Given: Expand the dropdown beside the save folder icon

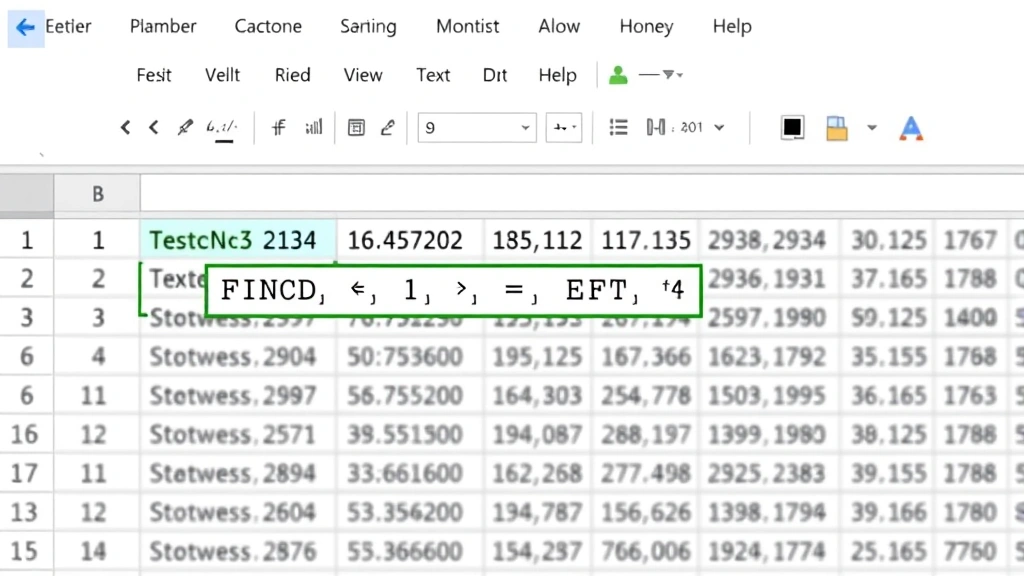Looking at the screenshot, I should (x=871, y=127).
